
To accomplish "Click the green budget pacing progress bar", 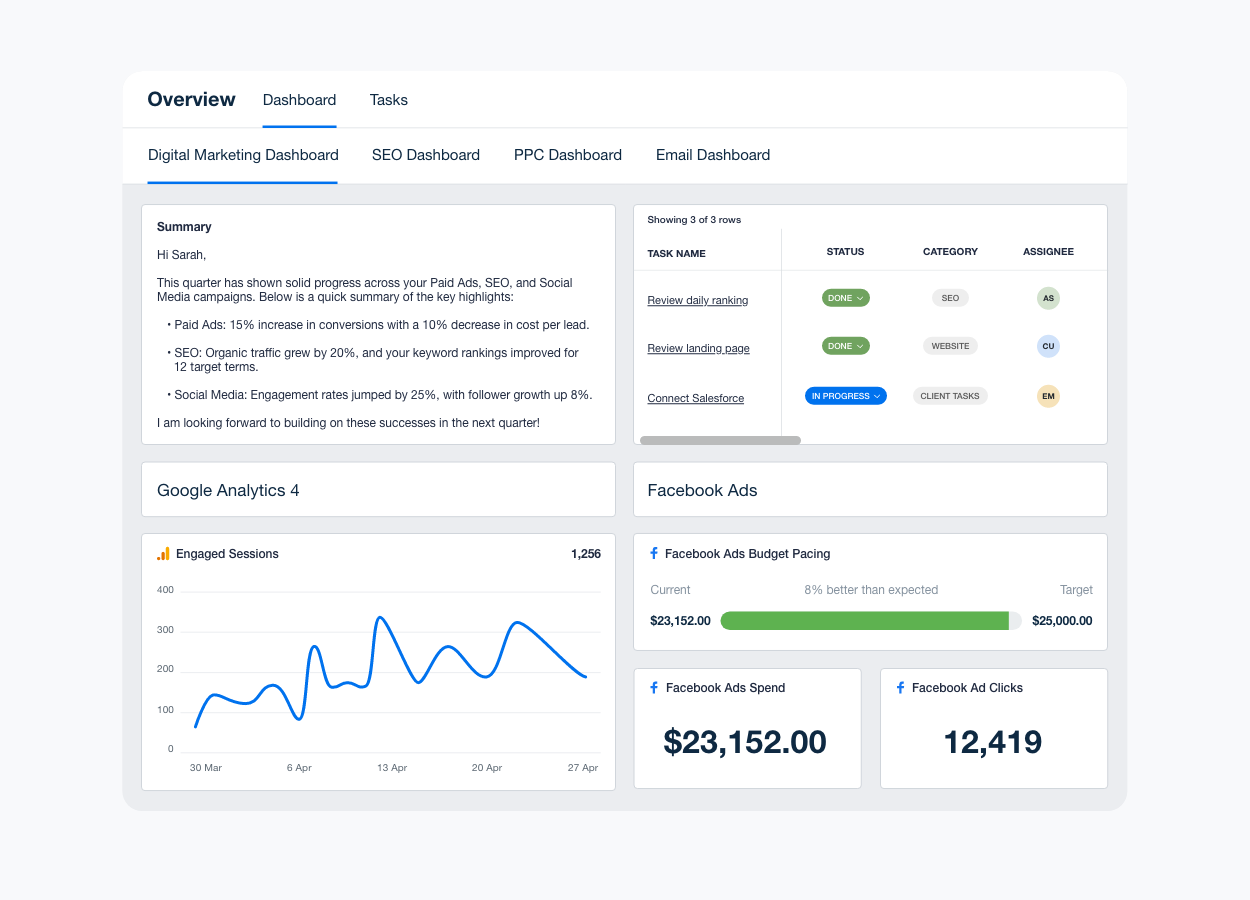I will [x=864, y=621].
